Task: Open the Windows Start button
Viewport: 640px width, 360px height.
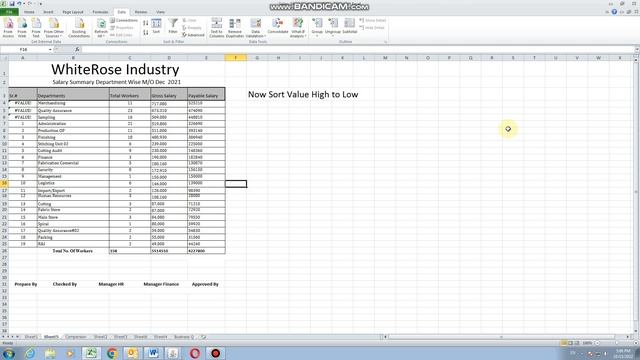Action: (x=9, y=353)
